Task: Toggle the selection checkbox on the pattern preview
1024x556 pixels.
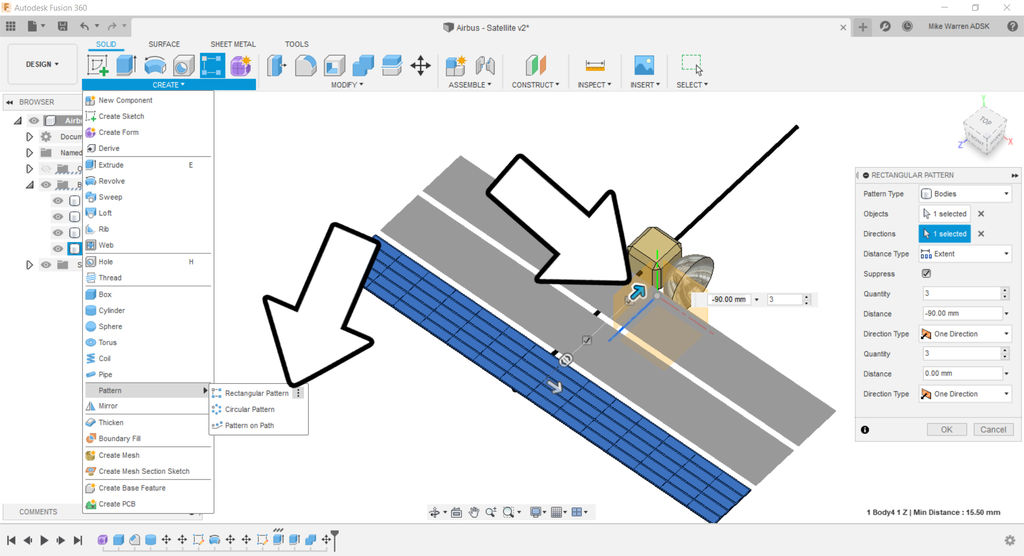Action: (x=586, y=340)
